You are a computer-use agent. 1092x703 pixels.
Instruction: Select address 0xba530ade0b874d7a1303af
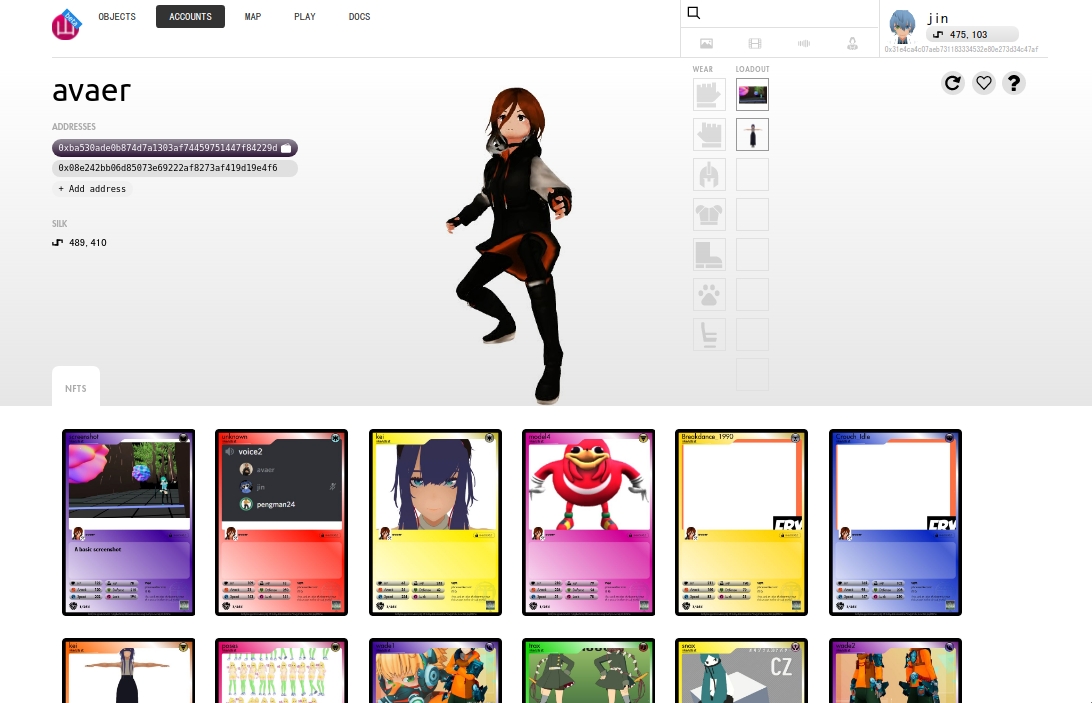(x=168, y=148)
